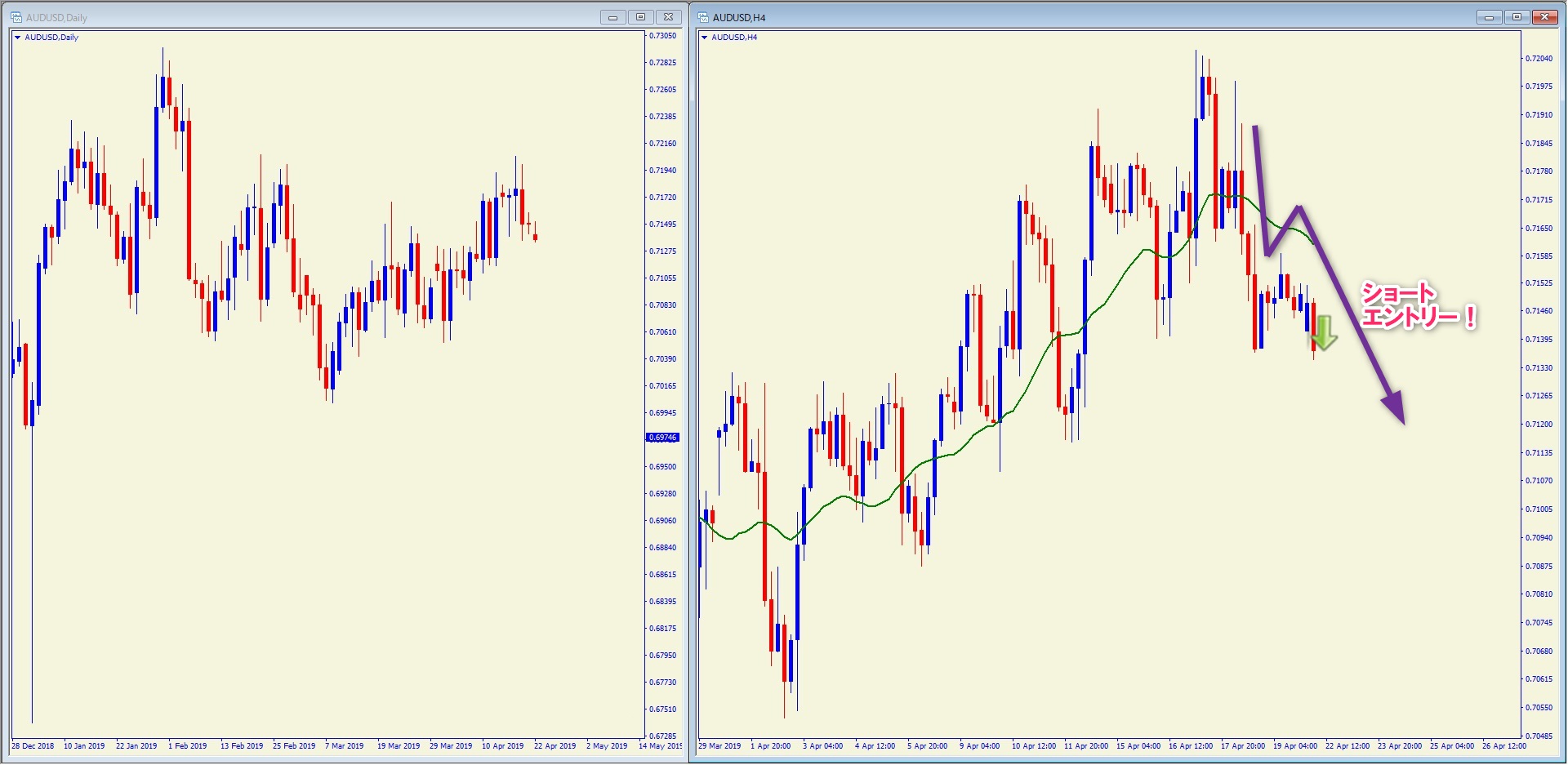The width and height of the screenshot is (1568, 765).
Task: Close the AUDUSD,H4 chart window
Action: [x=1544, y=17]
